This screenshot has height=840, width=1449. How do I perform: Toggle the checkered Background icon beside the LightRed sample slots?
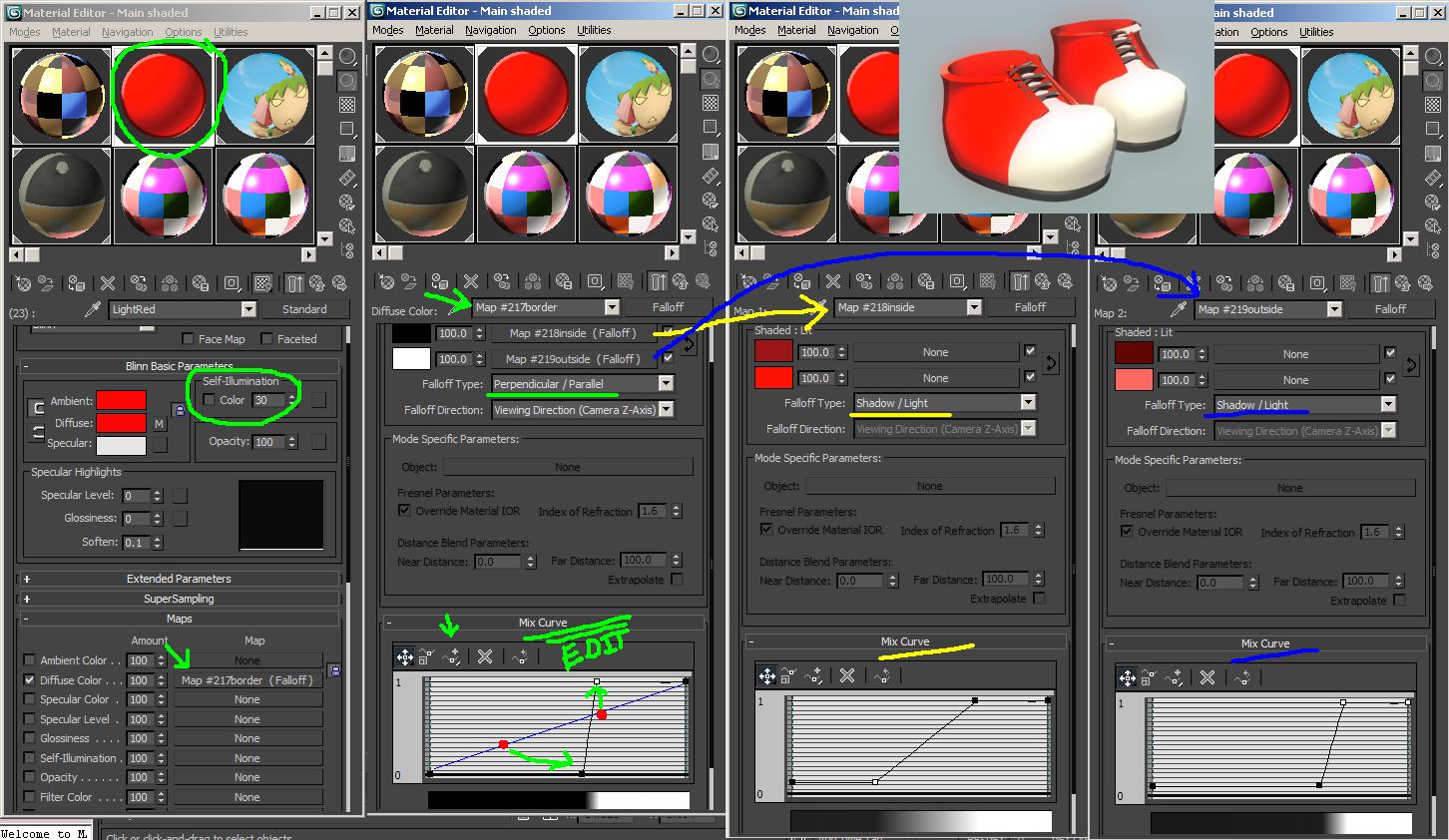click(x=347, y=105)
